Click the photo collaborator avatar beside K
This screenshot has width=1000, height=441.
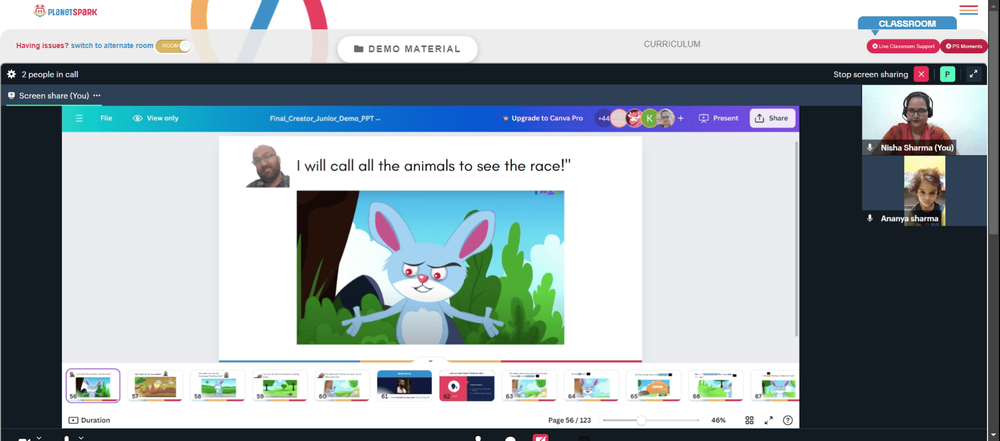[665, 118]
